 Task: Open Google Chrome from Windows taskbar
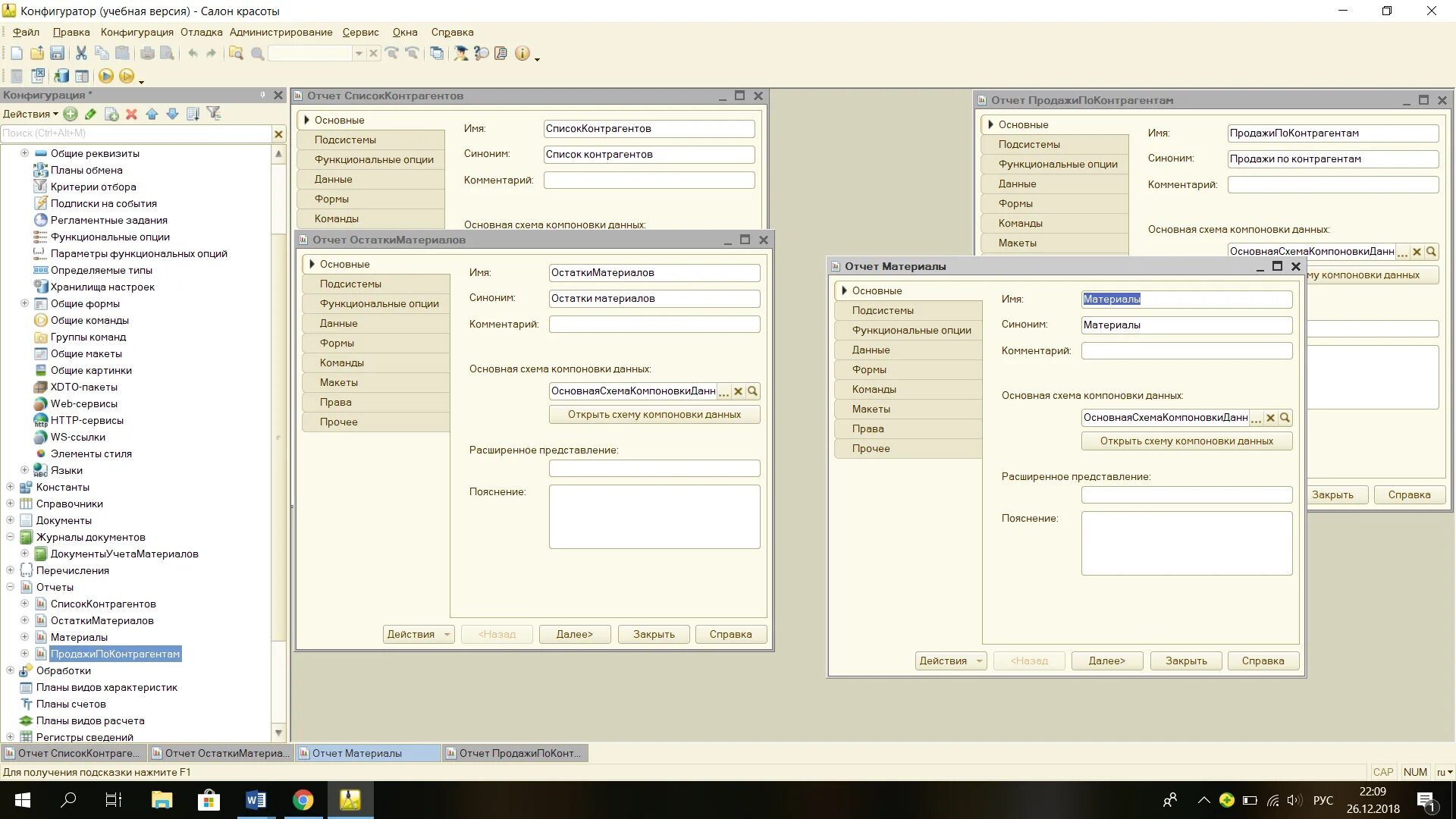click(303, 800)
